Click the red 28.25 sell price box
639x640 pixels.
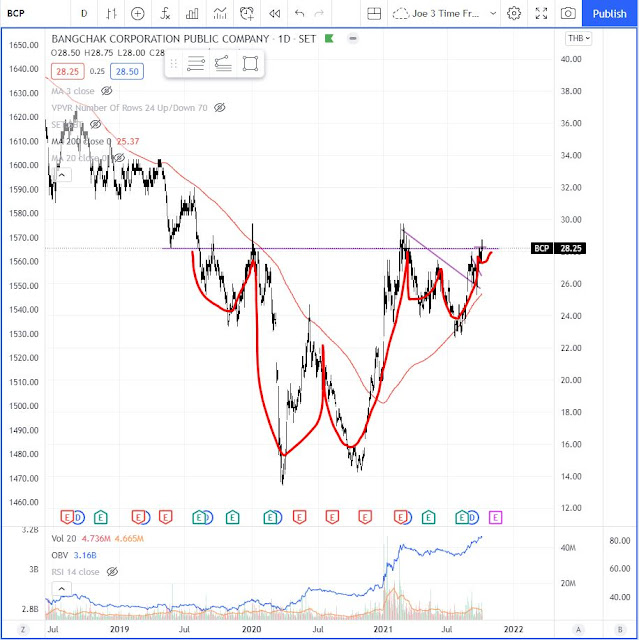click(67, 72)
